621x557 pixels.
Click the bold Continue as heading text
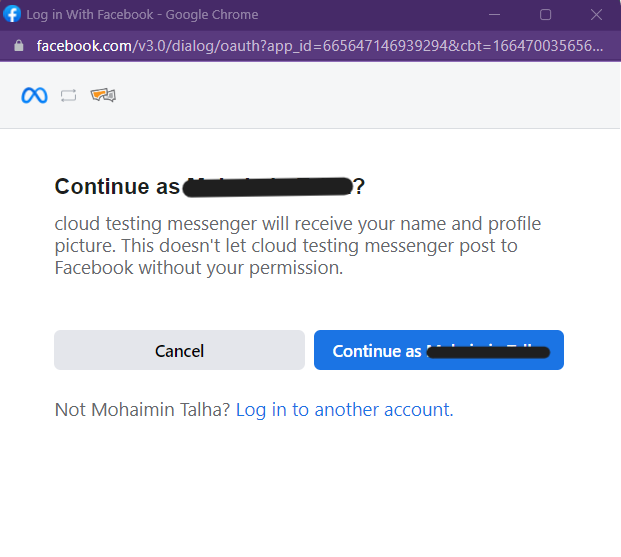coord(117,186)
